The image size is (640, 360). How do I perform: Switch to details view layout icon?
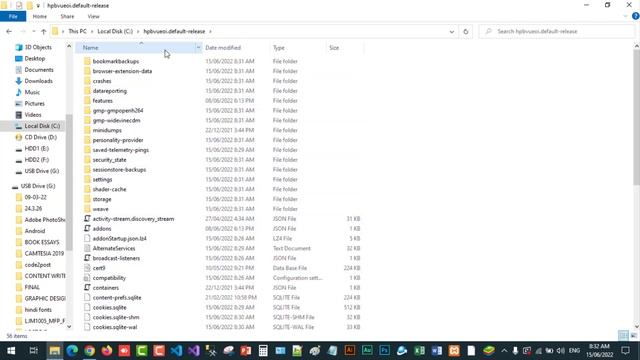[623, 336]
